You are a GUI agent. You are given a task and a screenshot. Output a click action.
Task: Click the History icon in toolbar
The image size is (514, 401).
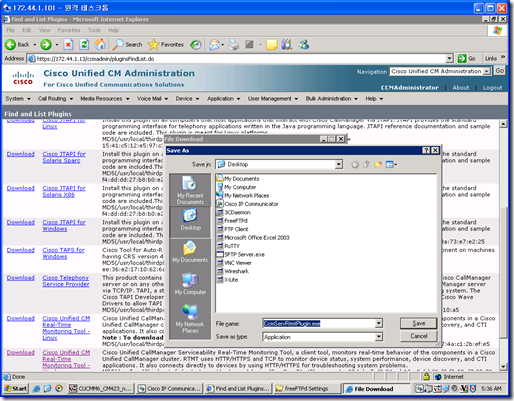196,44
